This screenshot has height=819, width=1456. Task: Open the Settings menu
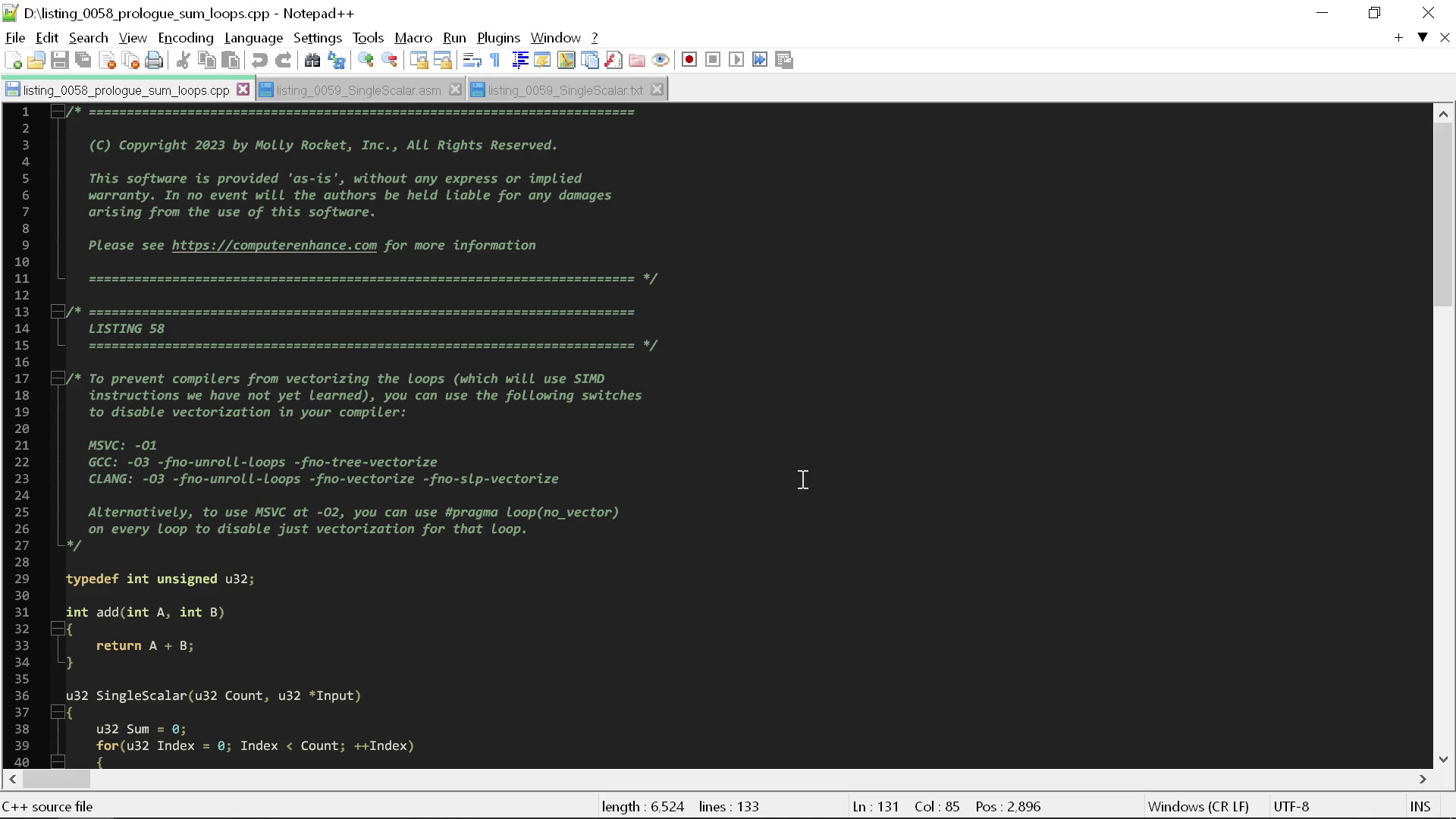[317, 37]
